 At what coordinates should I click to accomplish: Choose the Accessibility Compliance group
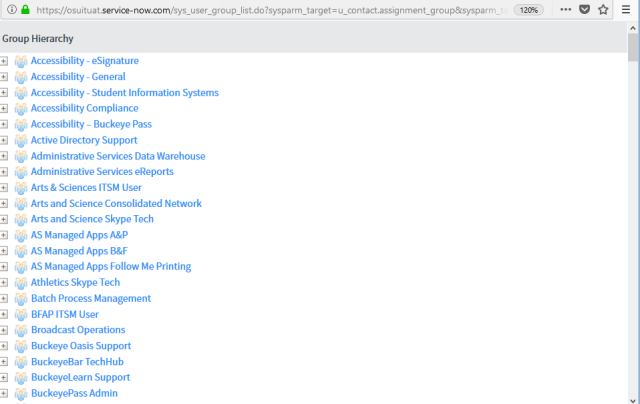tap(85, 108)
